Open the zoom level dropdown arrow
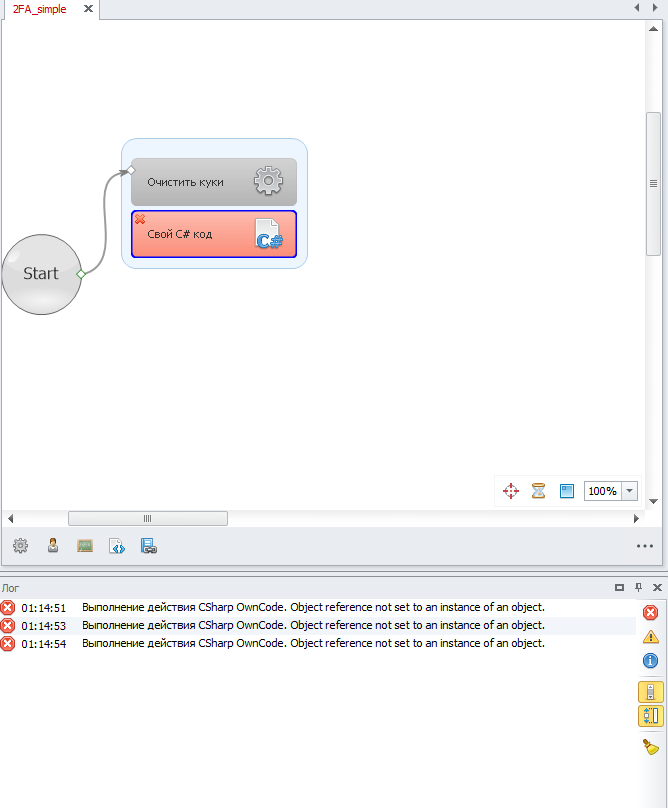The width and height of the screenshot is (668, 808). (x=629, y=491)
